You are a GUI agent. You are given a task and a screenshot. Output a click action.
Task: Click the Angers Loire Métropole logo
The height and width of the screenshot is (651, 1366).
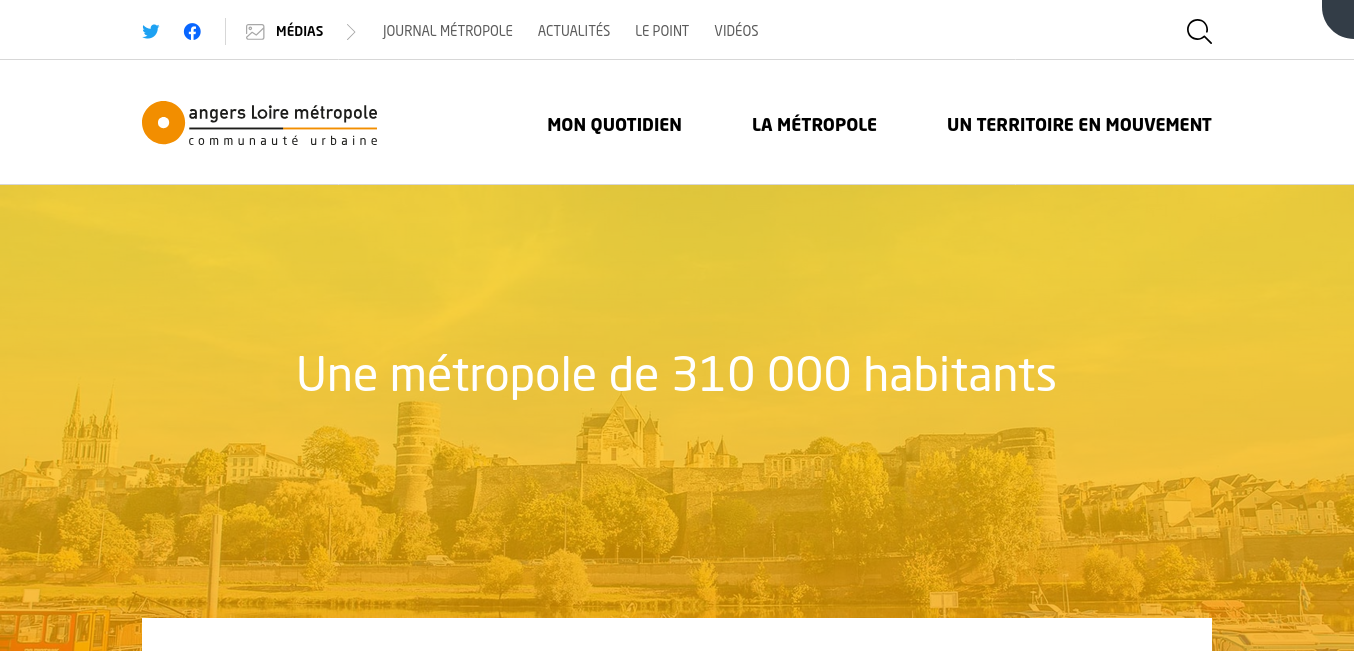pyautogui.click(x=260, y=123)
